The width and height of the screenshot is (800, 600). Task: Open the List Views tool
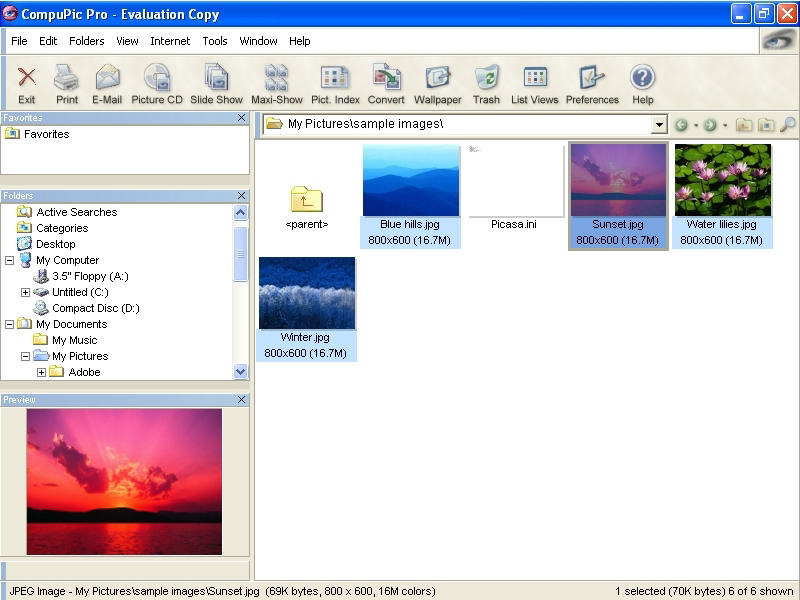pyautogui.click(x=535, y=85)
